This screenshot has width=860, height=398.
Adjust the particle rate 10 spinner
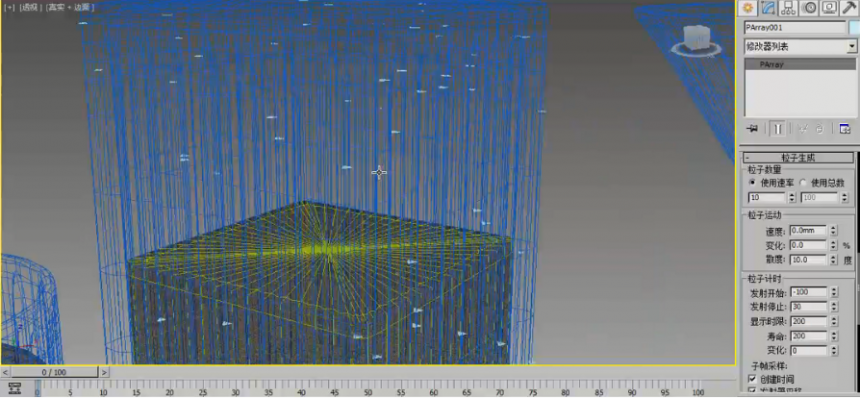pyautogui.click(x=793, y=197)
